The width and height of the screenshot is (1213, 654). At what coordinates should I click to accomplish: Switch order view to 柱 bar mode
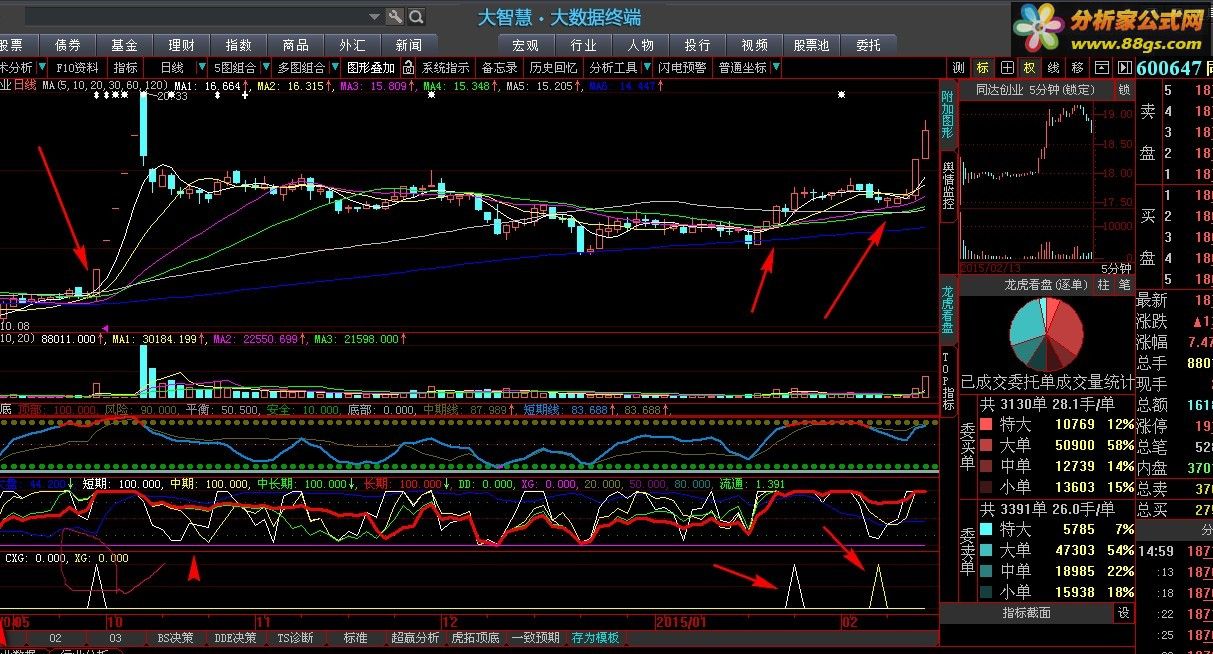click(x=1103, y=285)
